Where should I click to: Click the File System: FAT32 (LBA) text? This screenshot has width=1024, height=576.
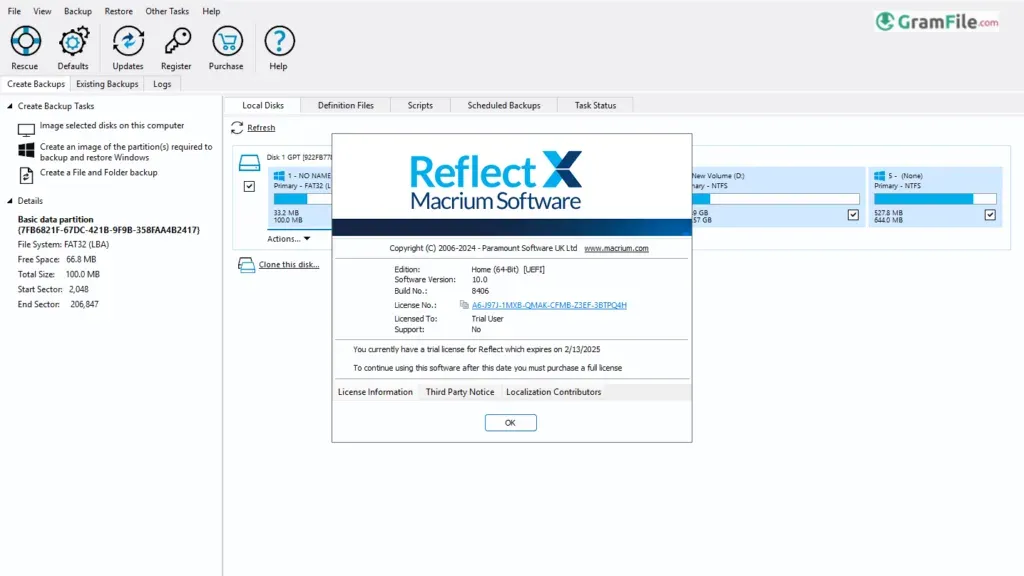[63, 244]
